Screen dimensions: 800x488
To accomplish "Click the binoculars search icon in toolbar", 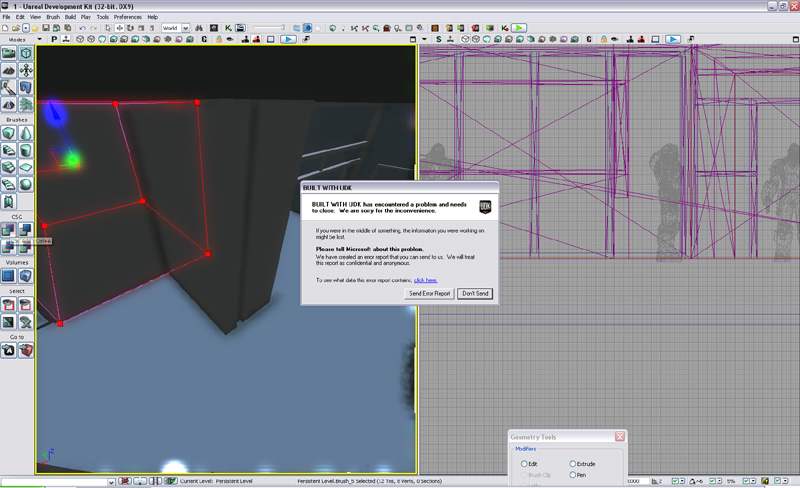I will 199,28.
